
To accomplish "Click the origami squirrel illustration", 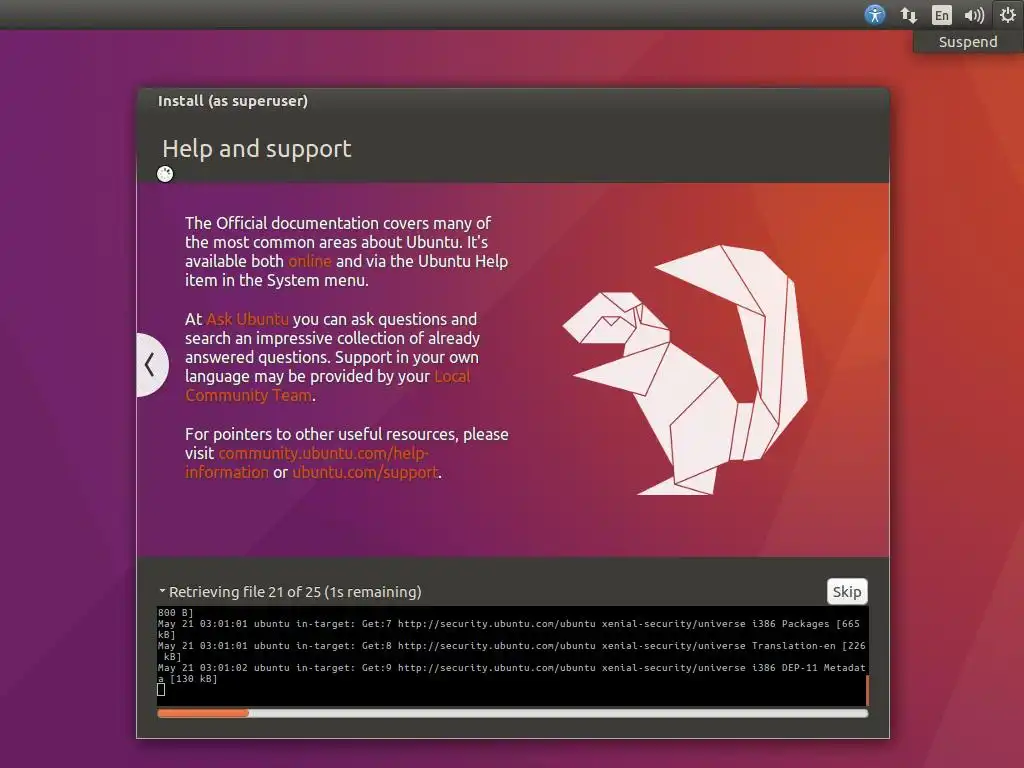I will 685,370.
